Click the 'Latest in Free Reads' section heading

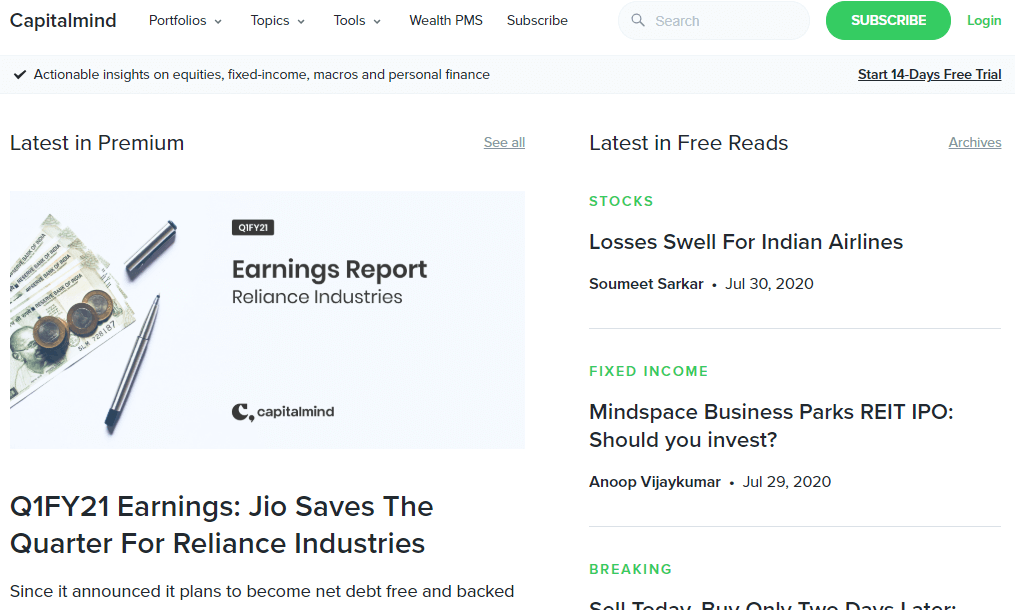tap(689, 143)
